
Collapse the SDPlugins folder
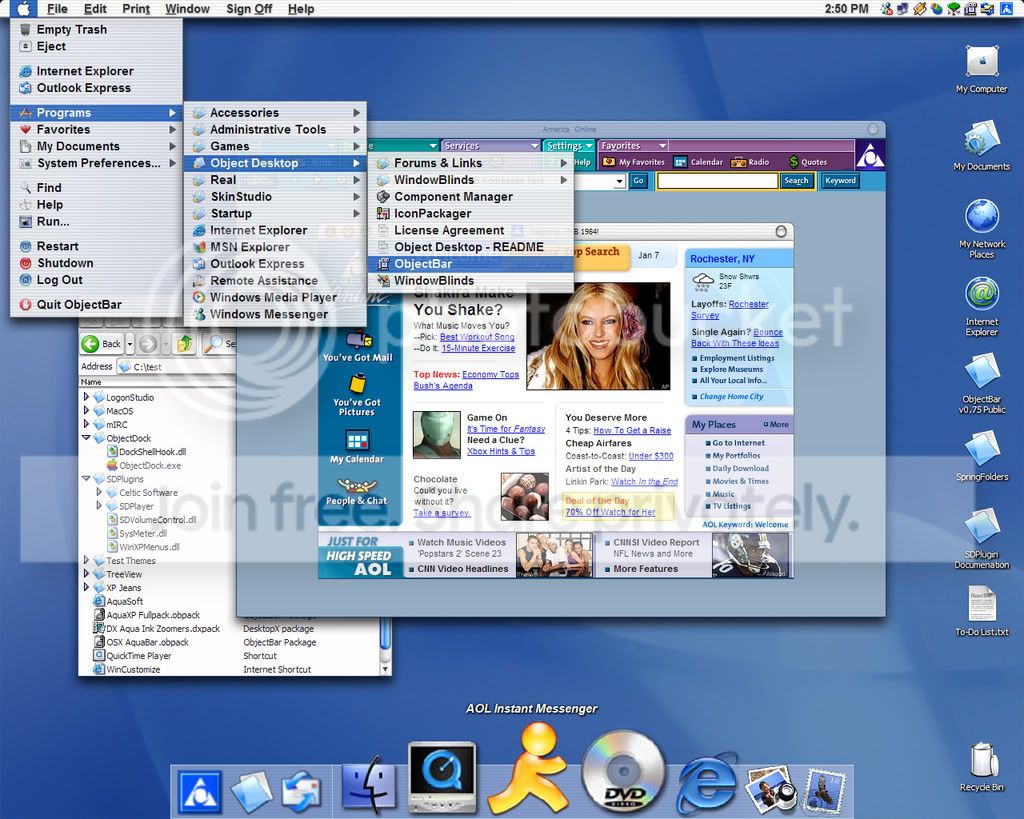(86, 478)
